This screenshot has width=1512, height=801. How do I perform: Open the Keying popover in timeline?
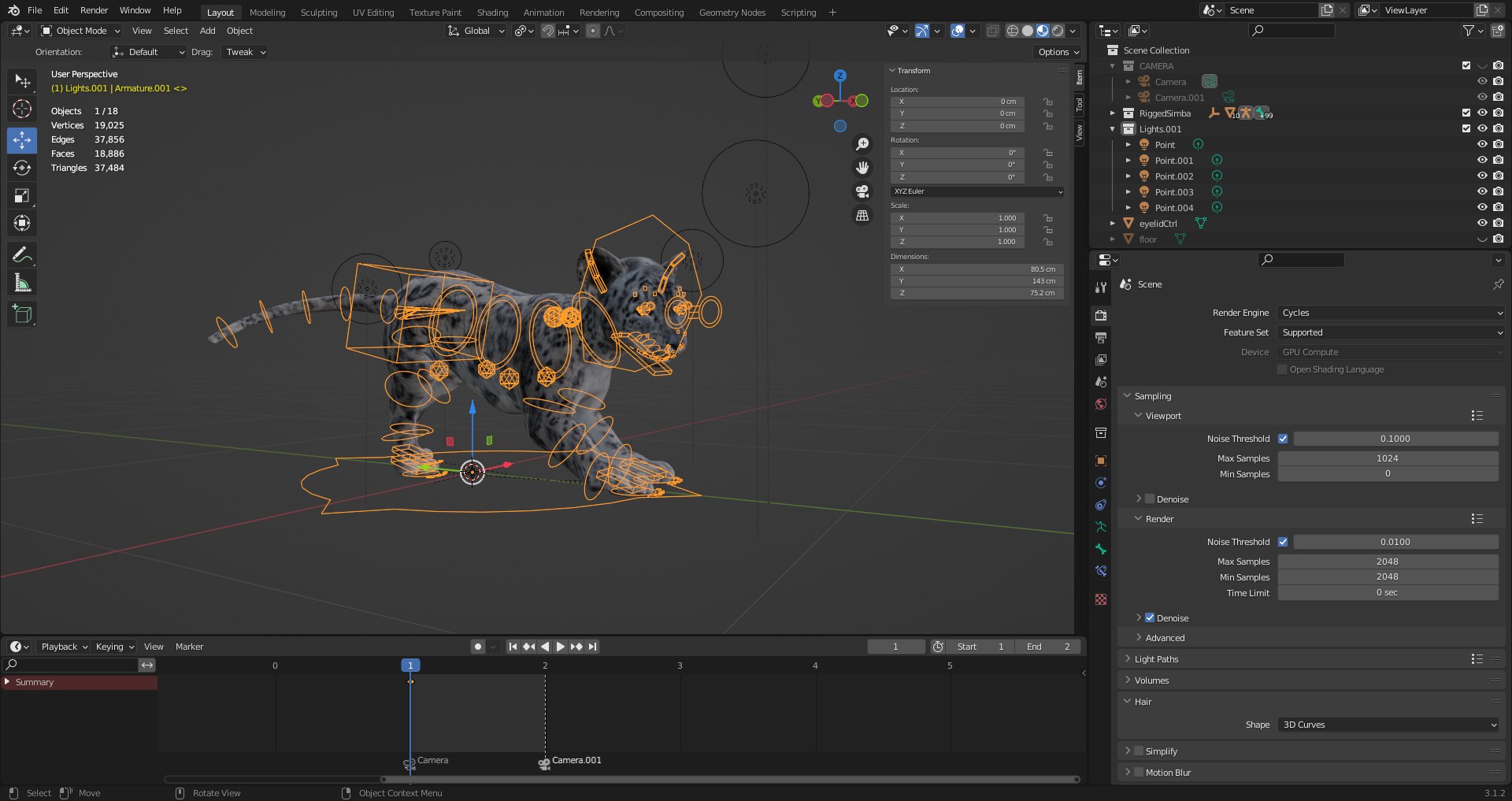[x=115, y=647]
